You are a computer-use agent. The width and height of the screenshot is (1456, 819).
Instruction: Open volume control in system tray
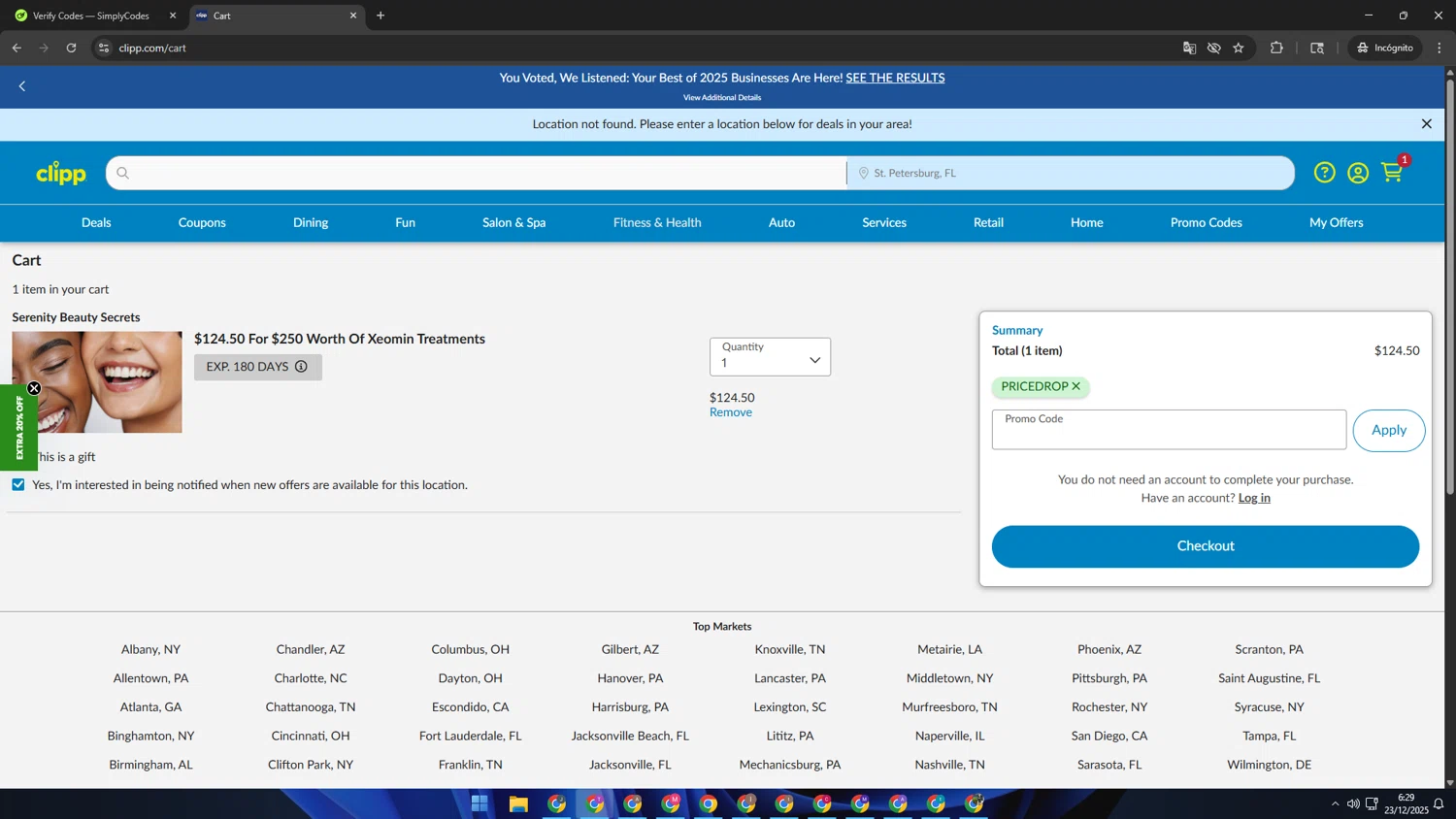(x=1353, y=803)
